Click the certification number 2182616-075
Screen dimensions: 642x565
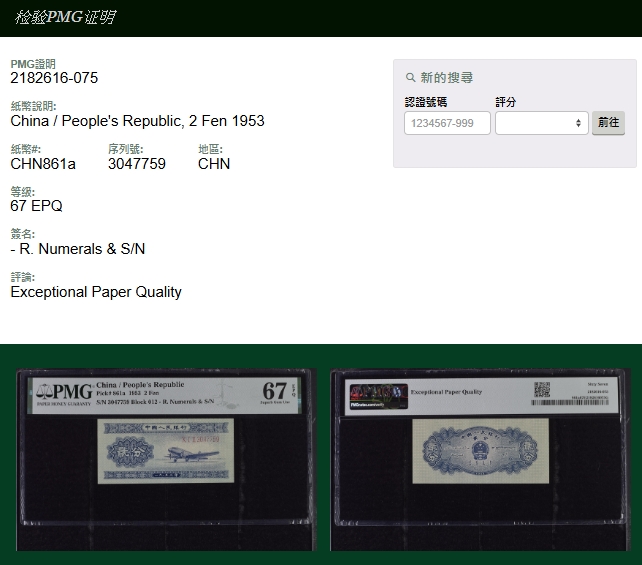coord(54,78)
